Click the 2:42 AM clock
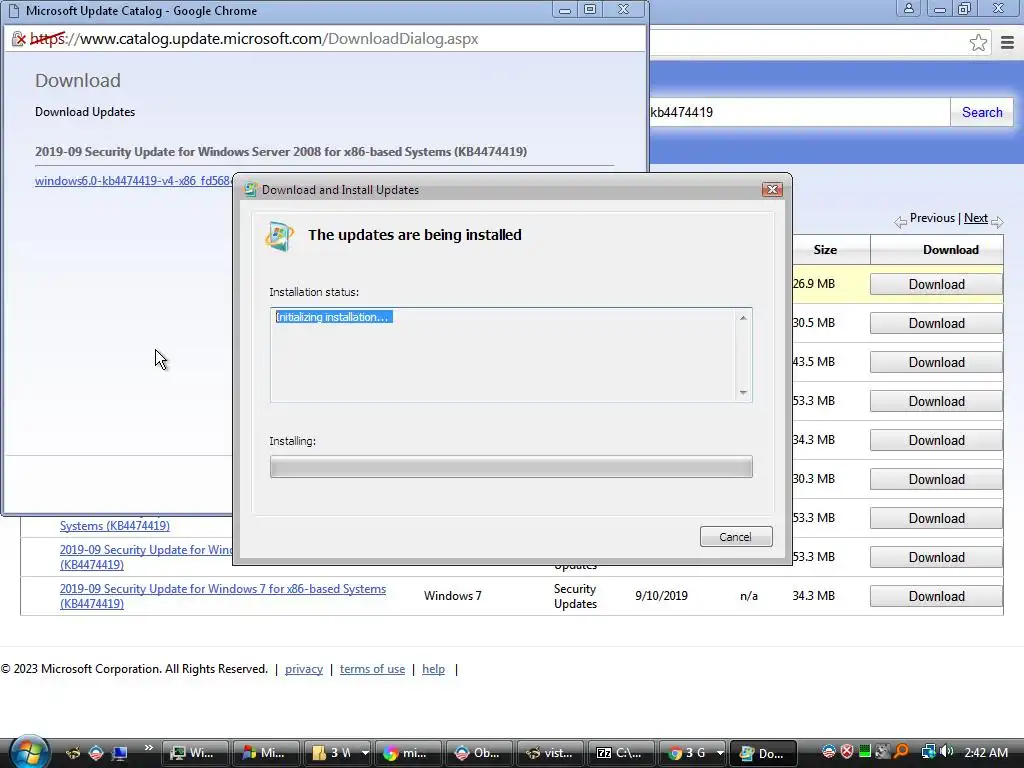The width and height of the screenshot is (1024, 768). 985,752
